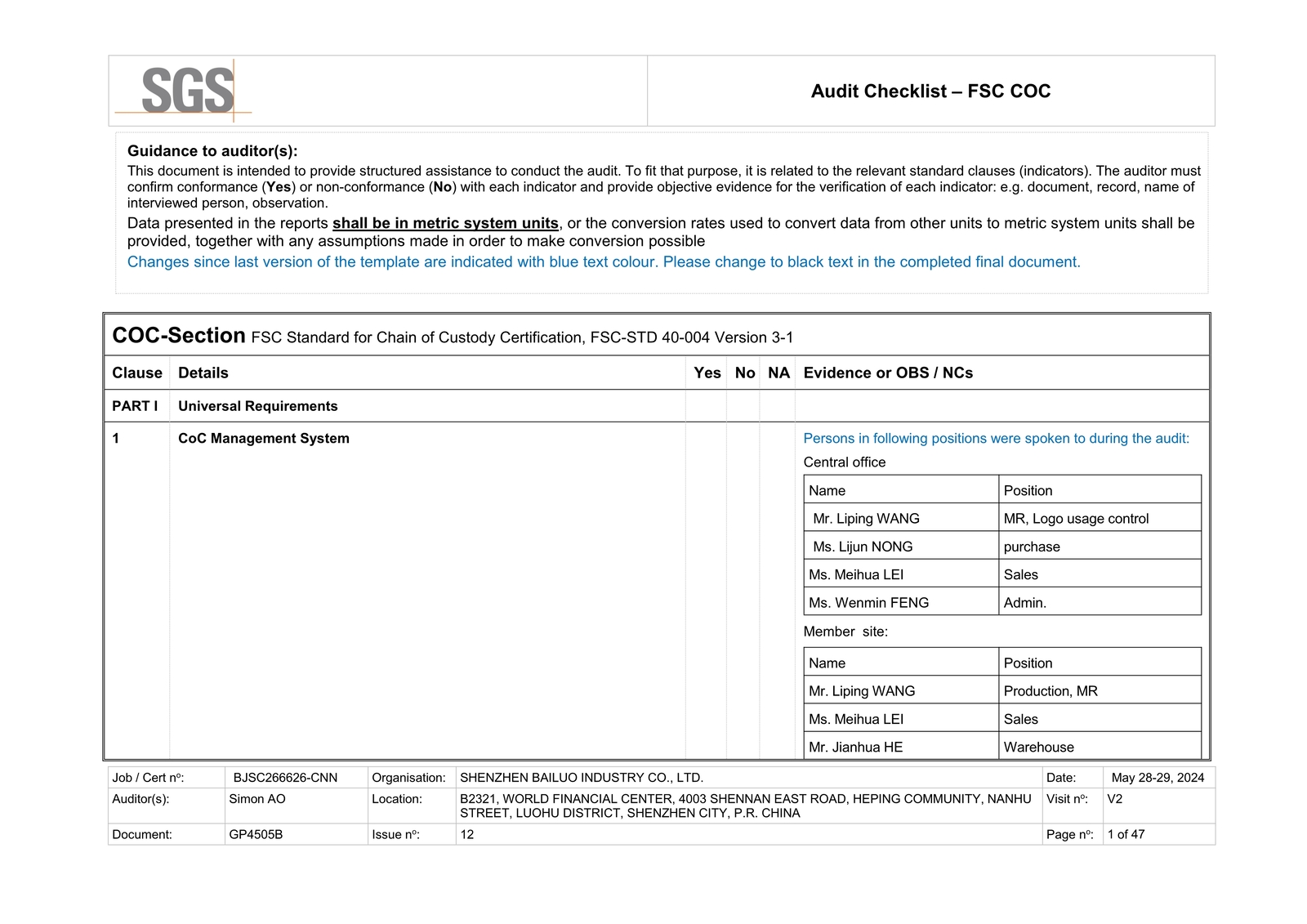1307x924 pixels.
Task: Click the '1 of 47' page number field
Action: point(1126,835)
